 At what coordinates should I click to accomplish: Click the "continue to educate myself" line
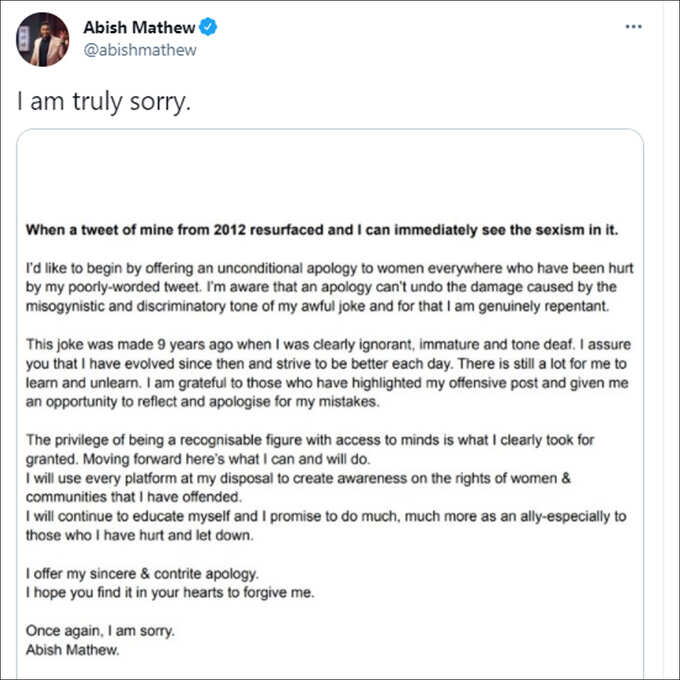click(x=326, y=517)
